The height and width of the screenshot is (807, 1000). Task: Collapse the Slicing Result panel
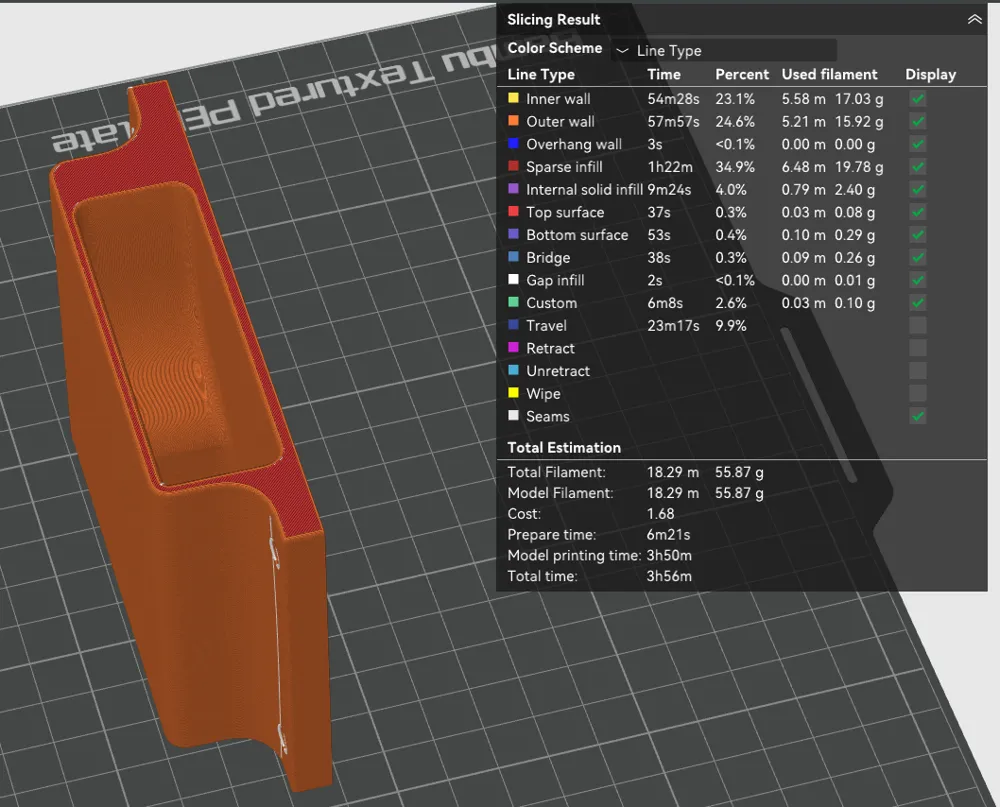pyautogui.click(x=974, y=20)
